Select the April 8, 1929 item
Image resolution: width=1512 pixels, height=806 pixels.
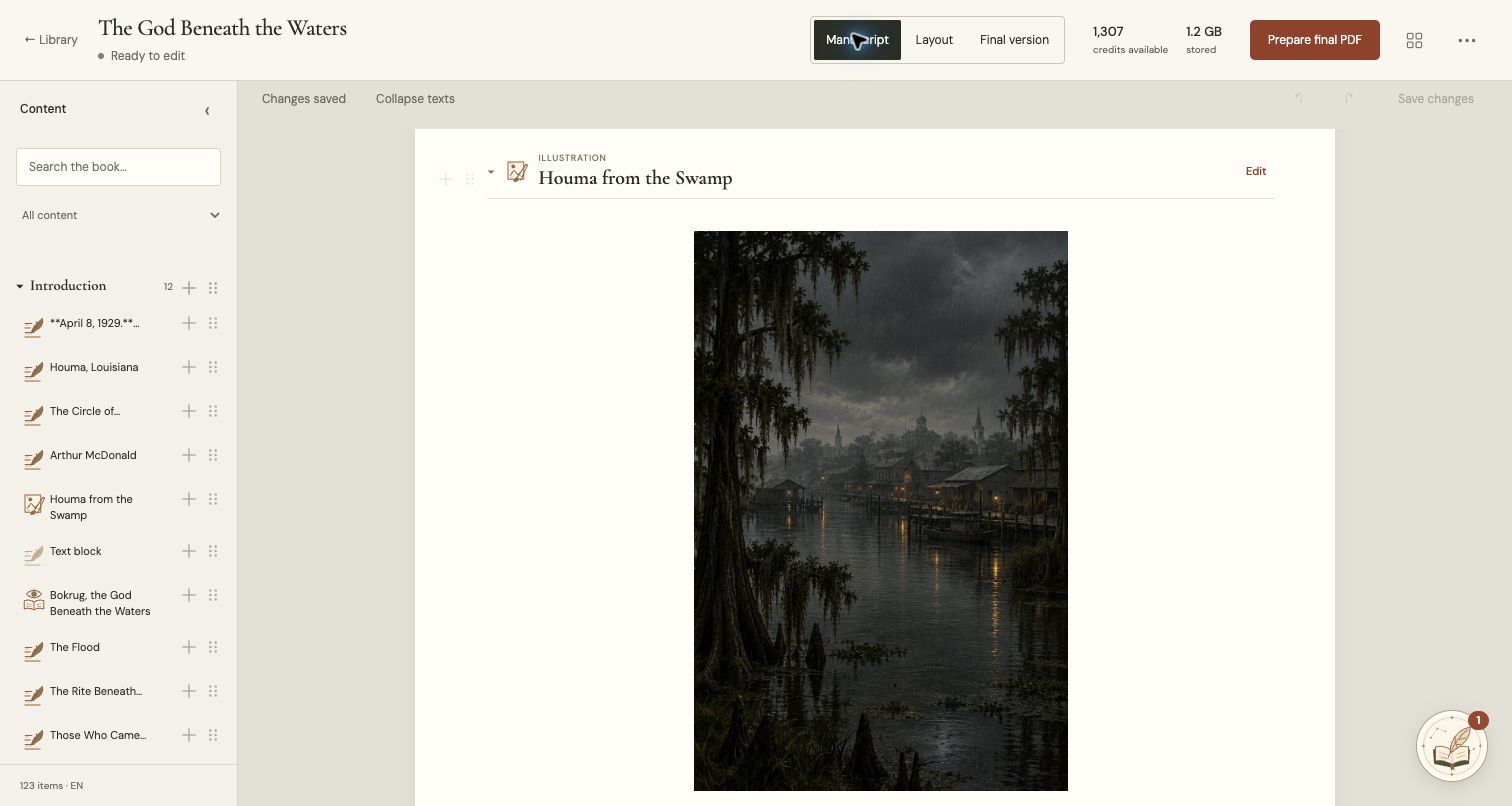click(x=95, y=323)
